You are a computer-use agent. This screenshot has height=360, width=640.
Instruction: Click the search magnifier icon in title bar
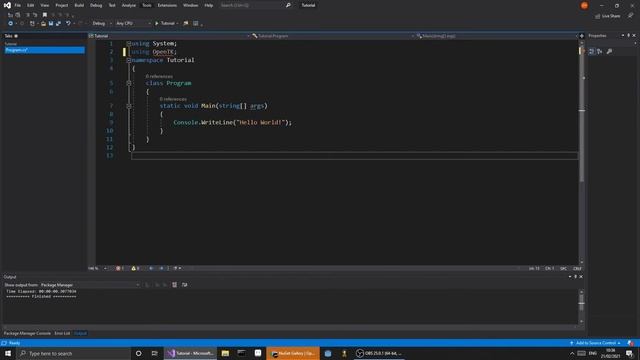(288, 5)
